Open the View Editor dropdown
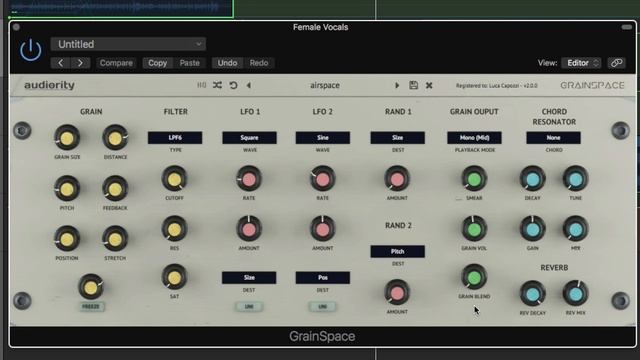This screenshot has width=640, height=360. 581,63
